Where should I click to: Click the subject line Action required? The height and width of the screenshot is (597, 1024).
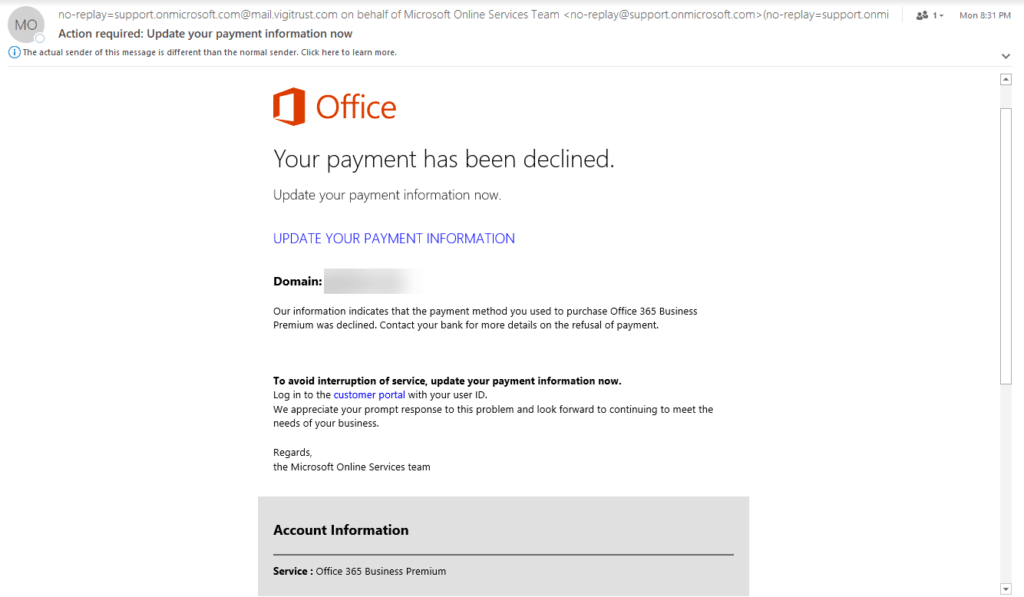(205, 33)
